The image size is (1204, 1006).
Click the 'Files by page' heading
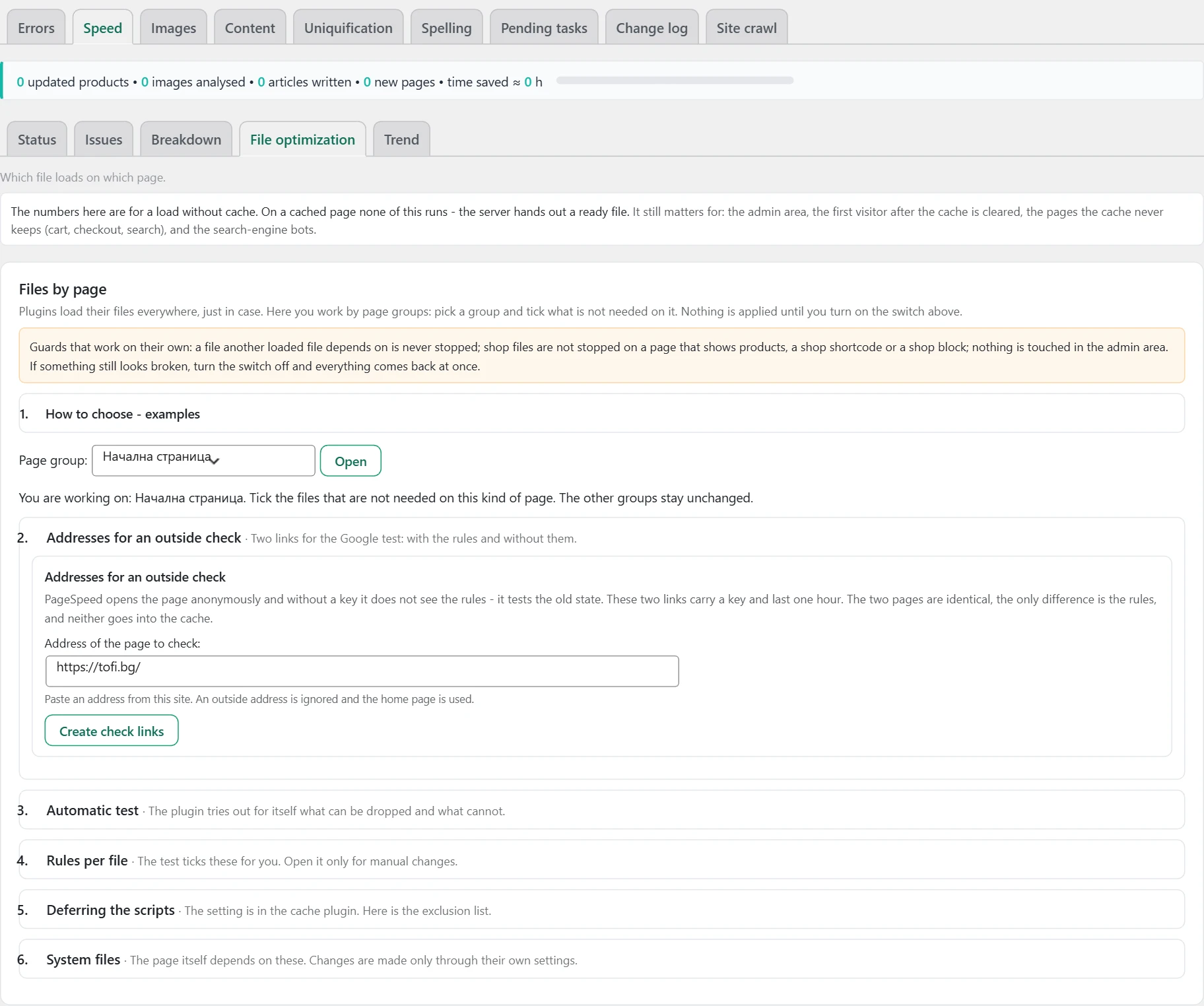click(x=63, y=289)
